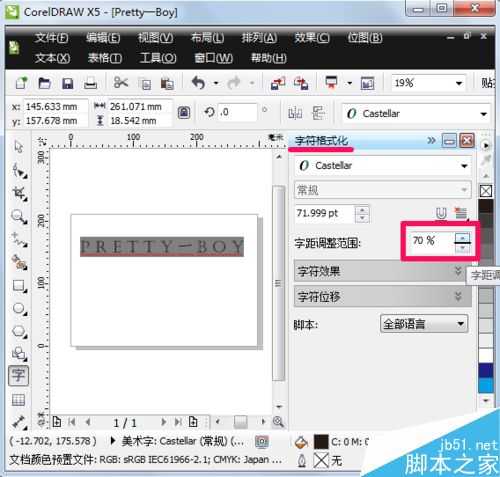Toggle underline in character formatting panel
The image size is (500, 477).
click(441, 213)
